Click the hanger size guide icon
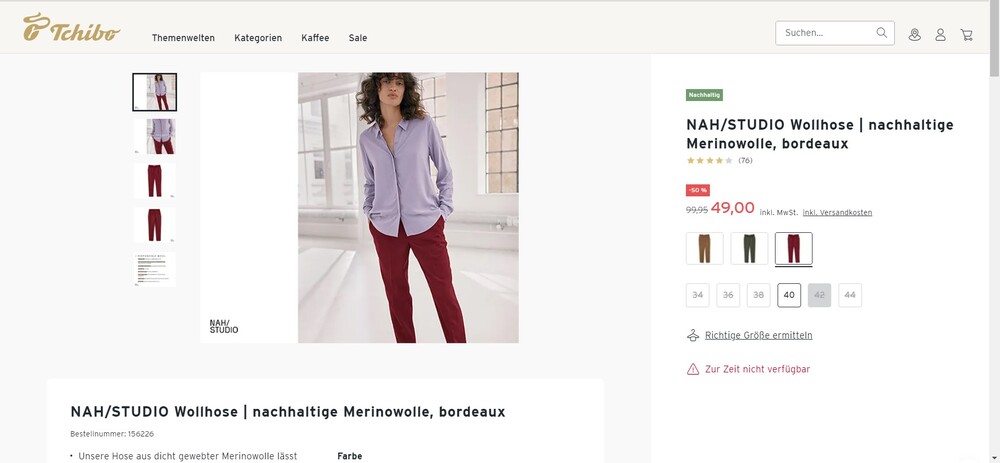1000x463 pixels. click(693, 335)
